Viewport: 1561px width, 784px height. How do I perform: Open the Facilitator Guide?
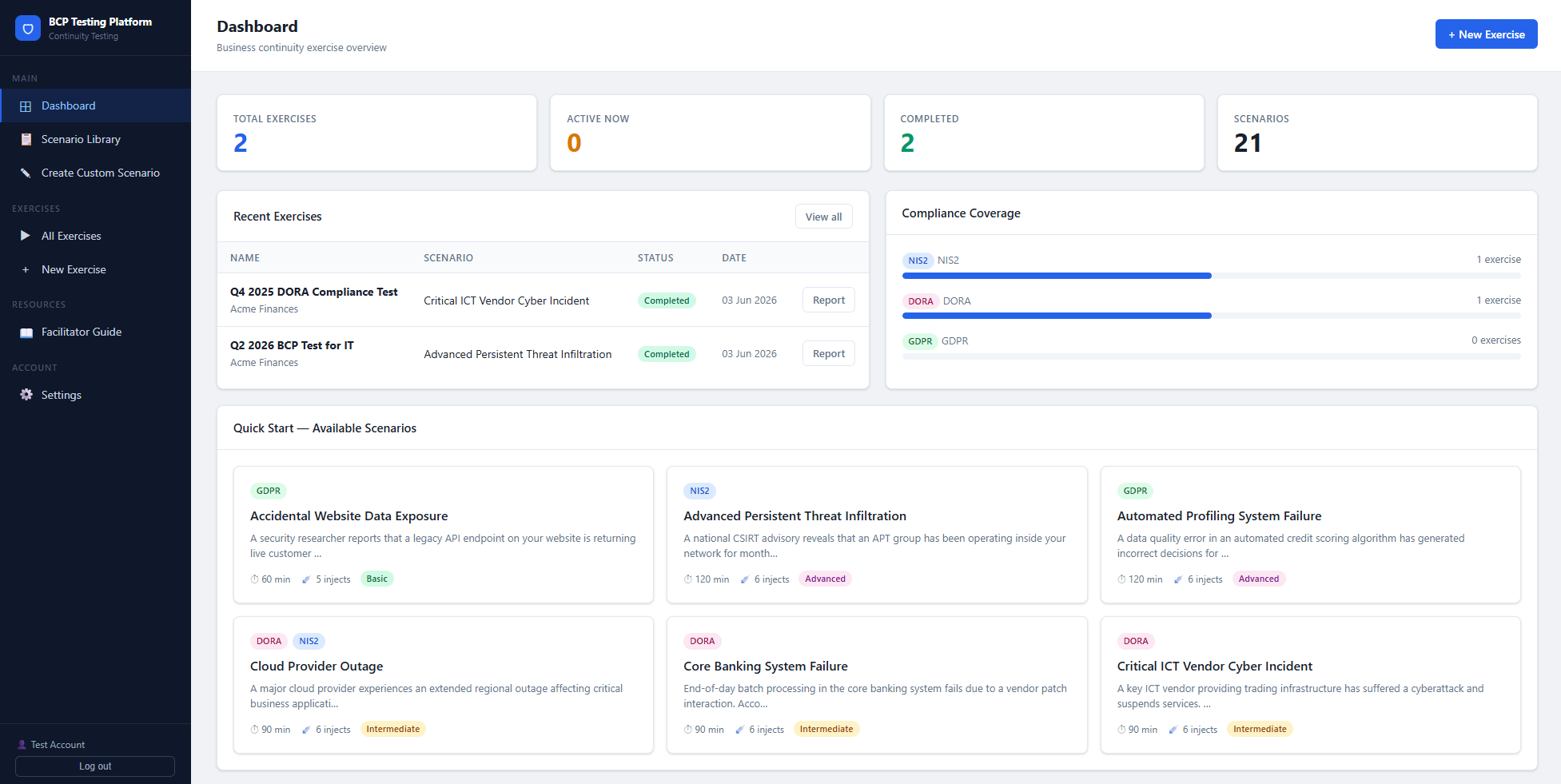[96, 332]
